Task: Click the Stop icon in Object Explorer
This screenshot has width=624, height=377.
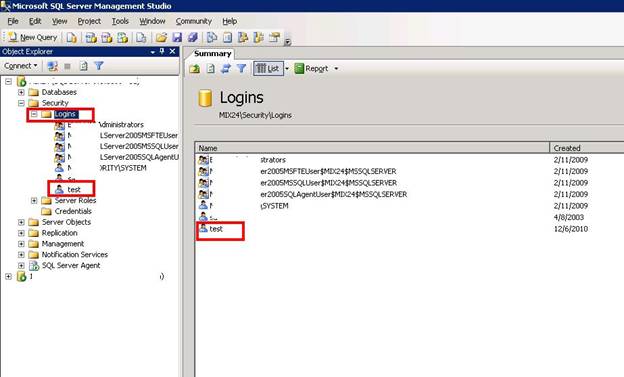Action: pyautogui.click(x=67, y=66)
